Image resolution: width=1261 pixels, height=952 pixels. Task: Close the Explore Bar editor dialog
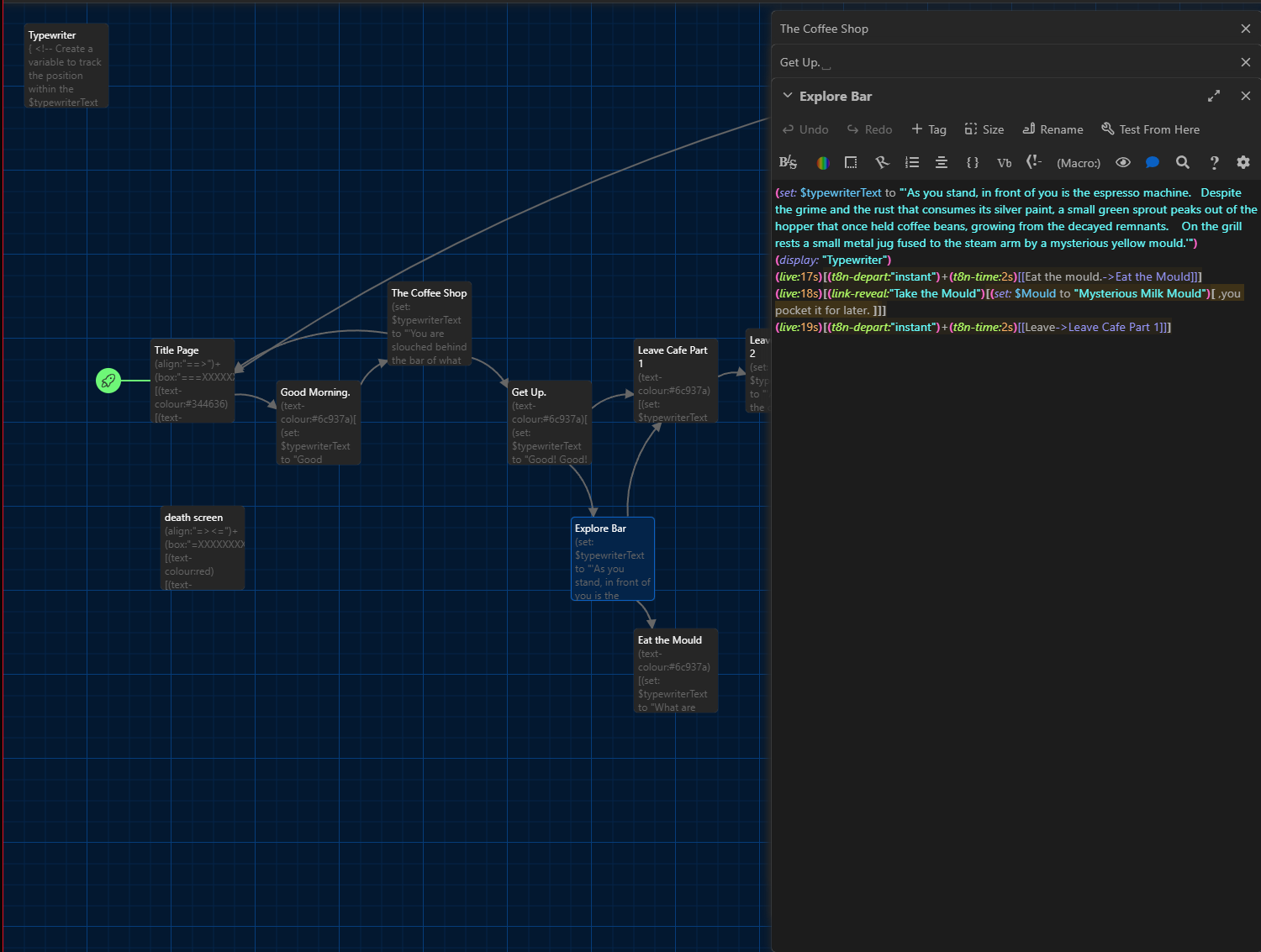pos(1246,96)
